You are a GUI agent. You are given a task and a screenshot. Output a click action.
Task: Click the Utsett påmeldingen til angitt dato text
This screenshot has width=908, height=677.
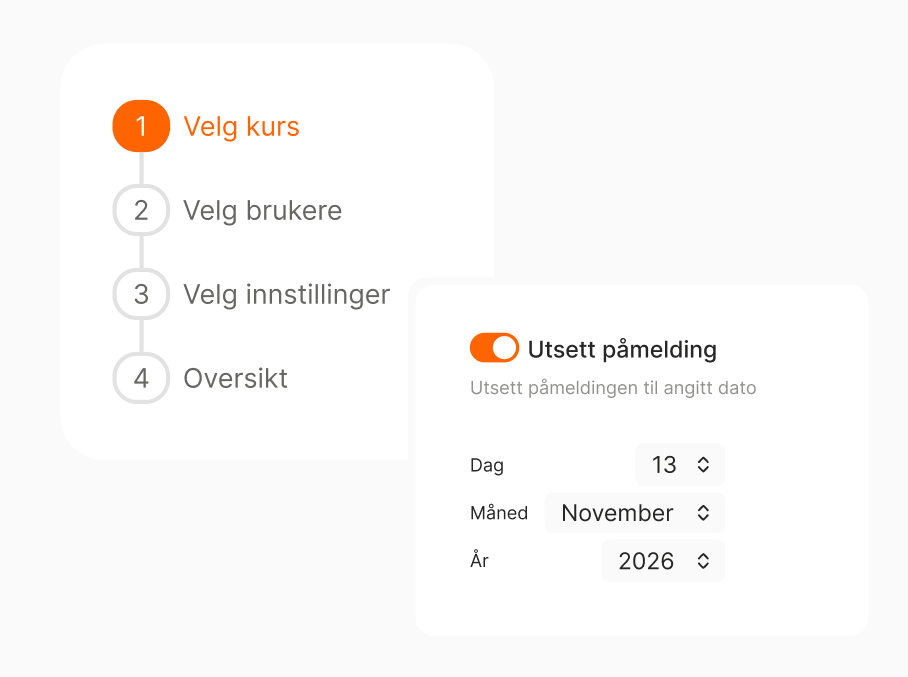[x=613, y=388]
